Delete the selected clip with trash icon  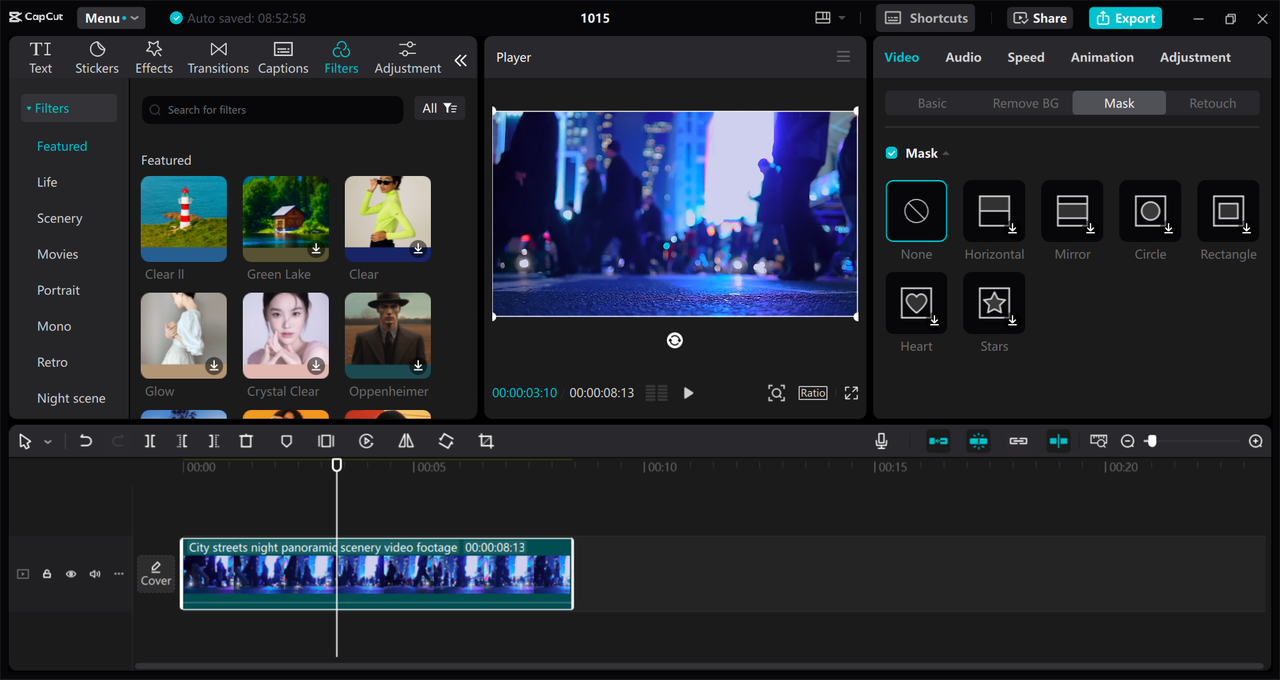(246, 441)
